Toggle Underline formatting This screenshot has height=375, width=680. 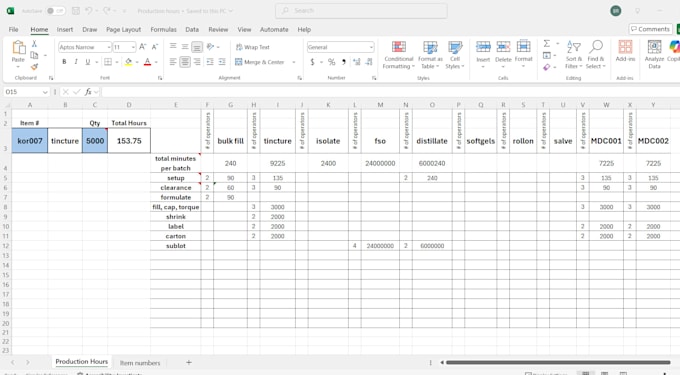88,62
